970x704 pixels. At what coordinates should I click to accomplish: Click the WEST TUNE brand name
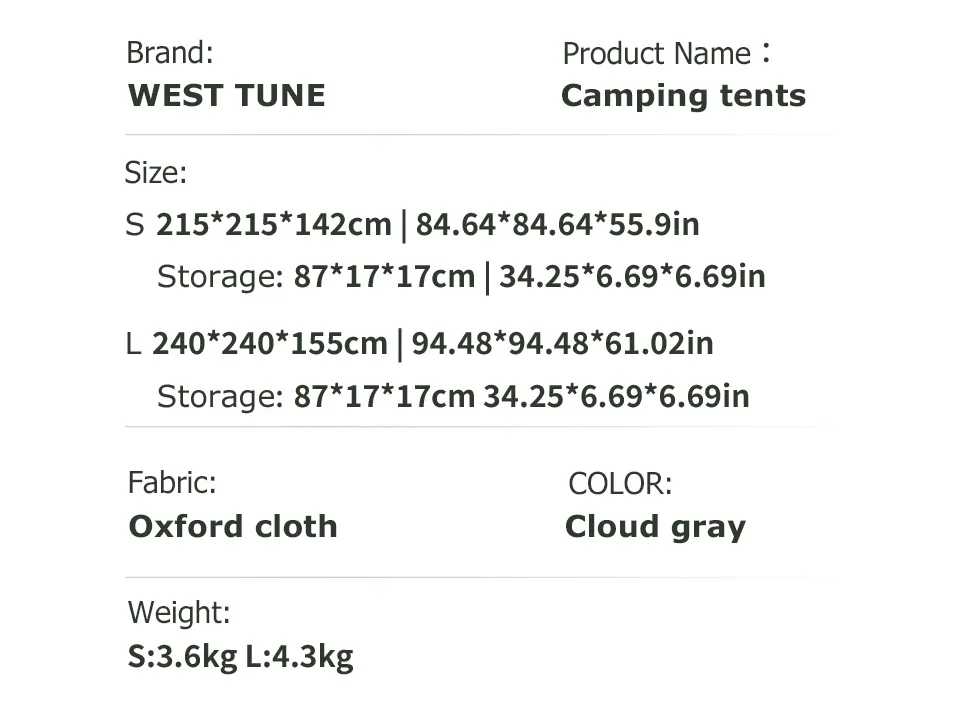227,96
